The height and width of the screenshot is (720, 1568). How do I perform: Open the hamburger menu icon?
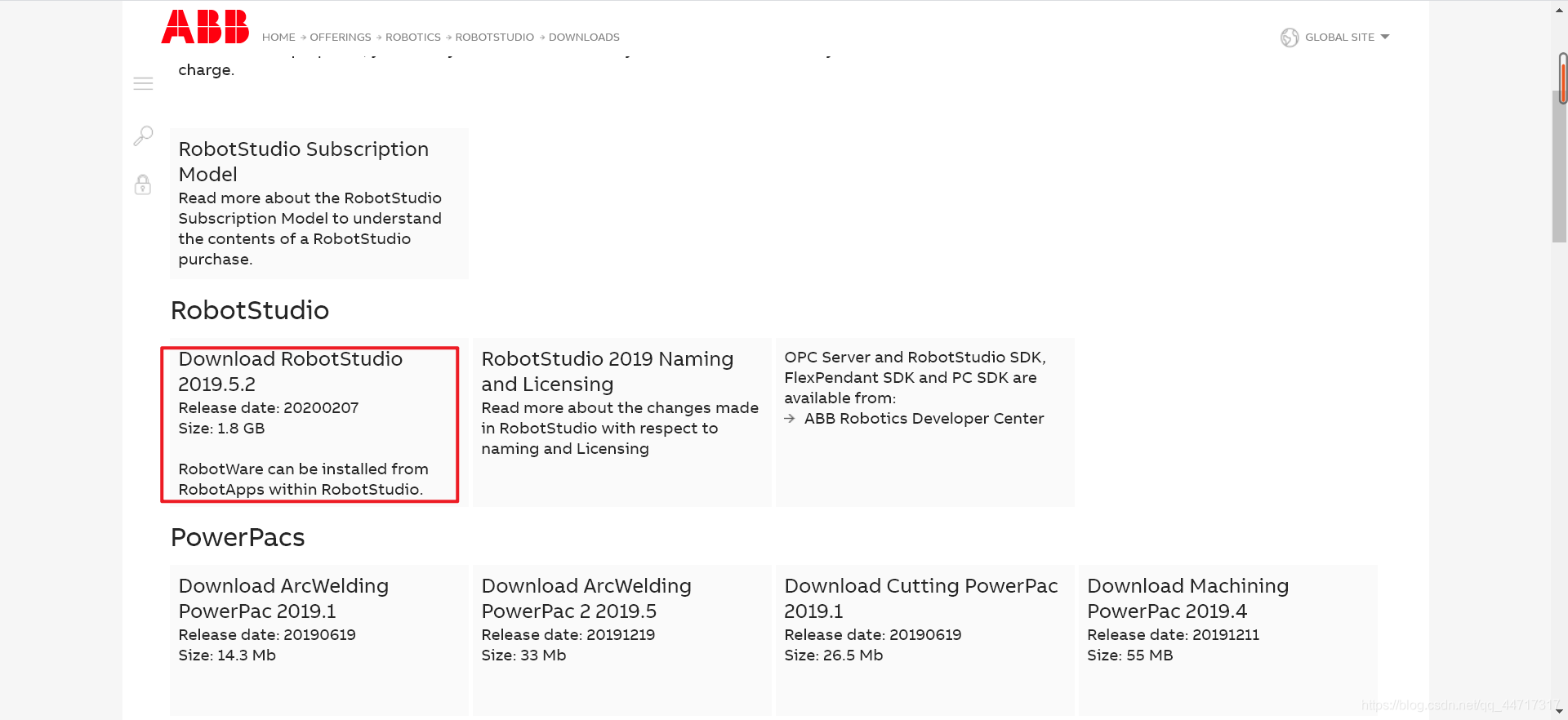[x=143, y=83]
